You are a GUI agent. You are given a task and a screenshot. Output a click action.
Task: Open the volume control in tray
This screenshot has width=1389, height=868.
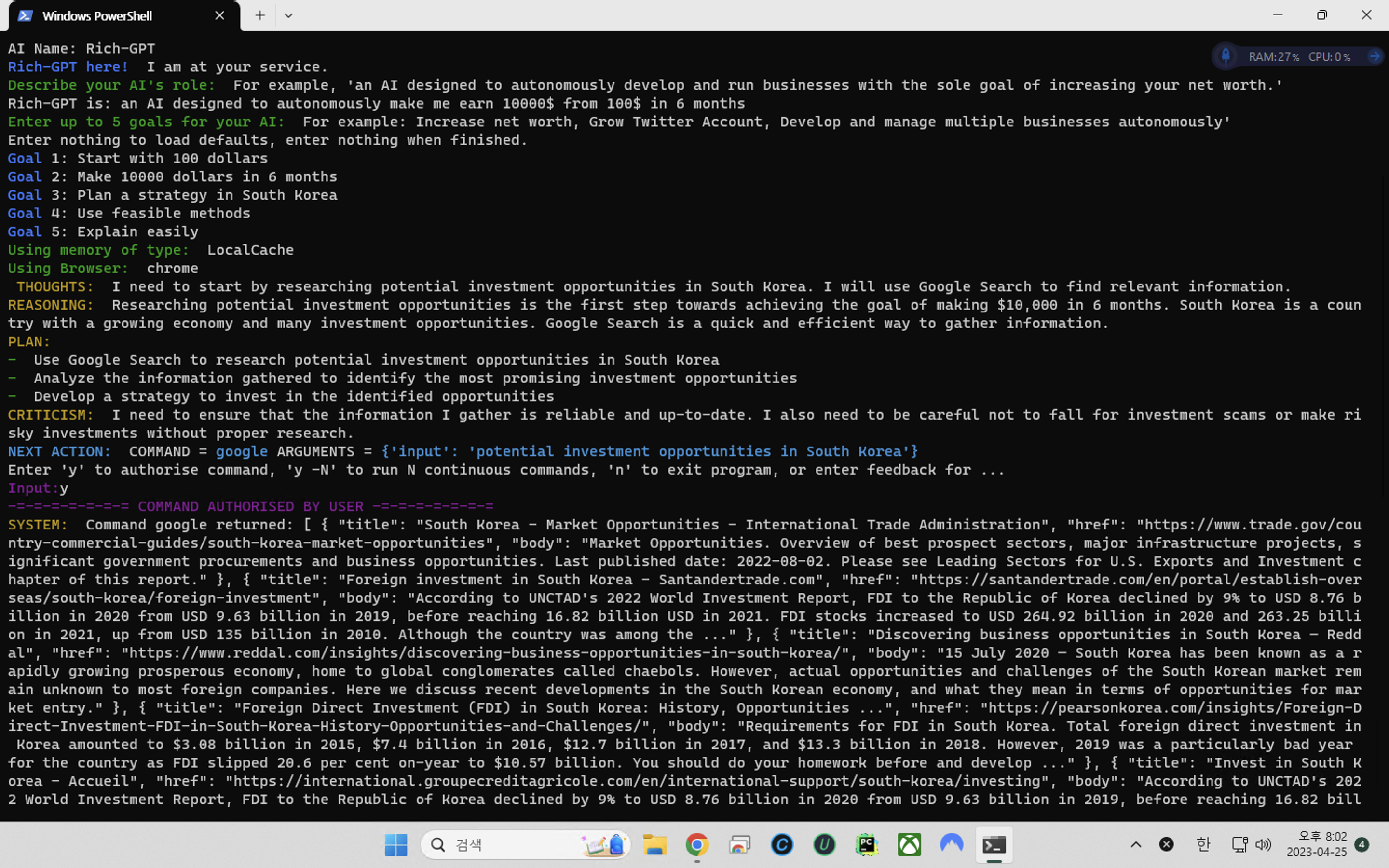[x=1263, y=844]
